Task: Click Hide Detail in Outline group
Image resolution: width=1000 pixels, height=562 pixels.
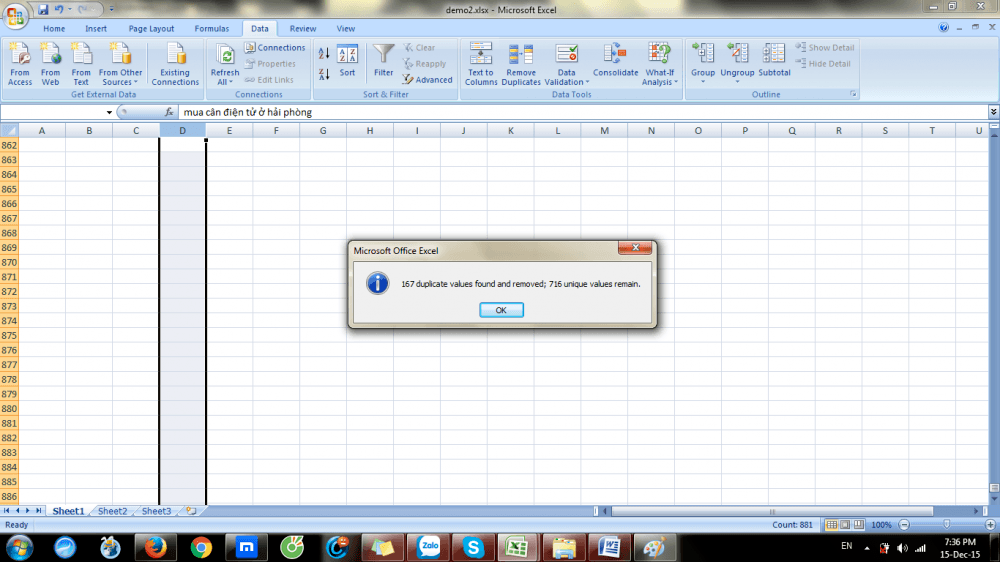Action: click(823, 64)
